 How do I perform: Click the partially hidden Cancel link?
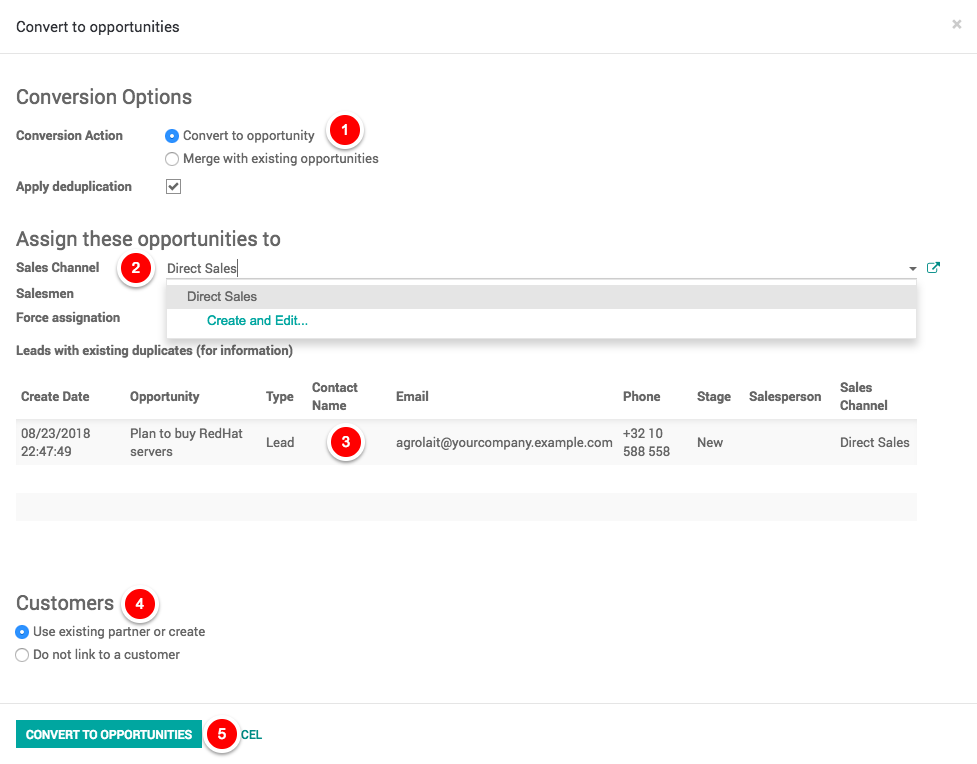pos(251,735)
